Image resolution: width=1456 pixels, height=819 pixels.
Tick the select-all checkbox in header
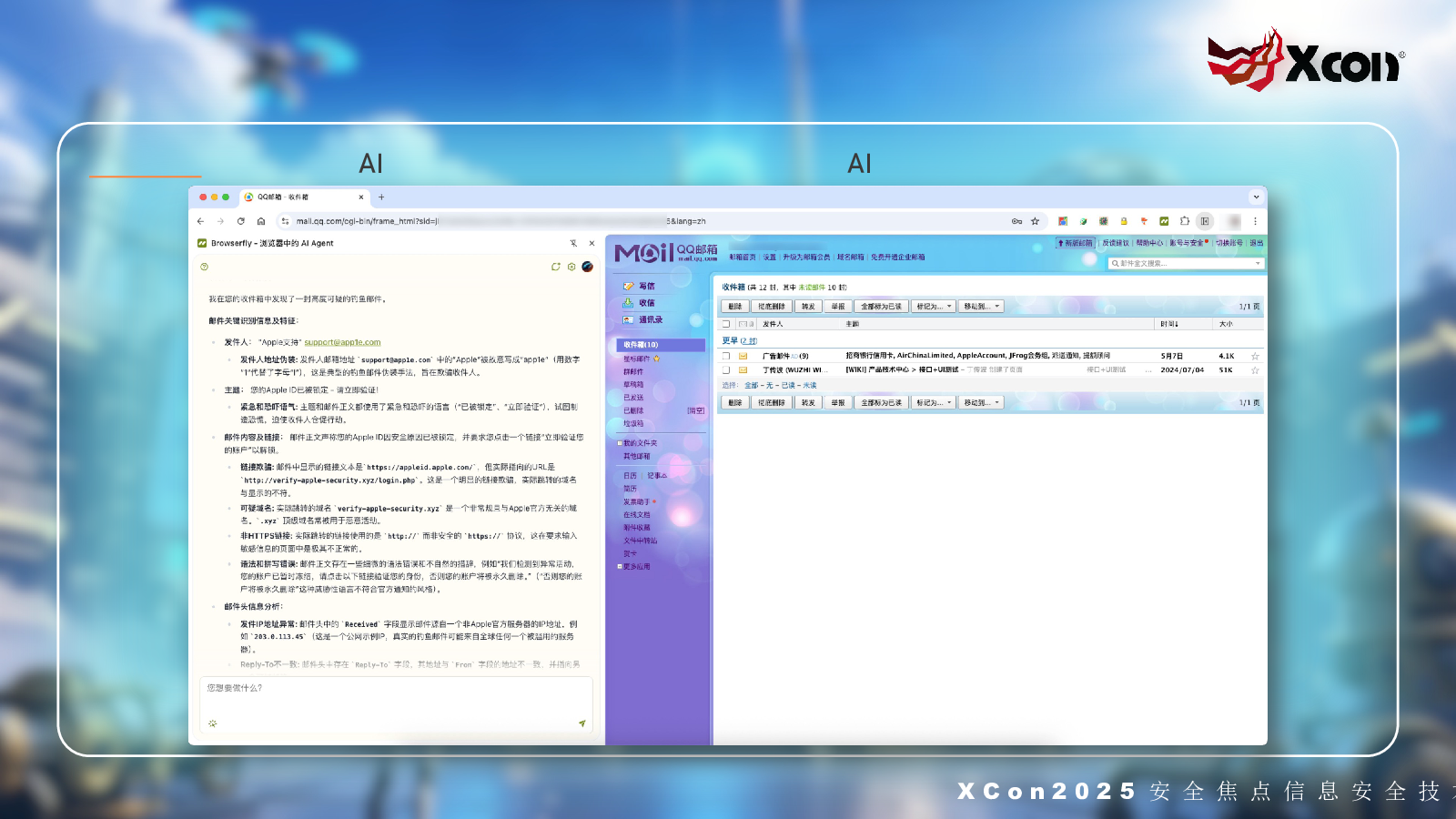point(726,324)
